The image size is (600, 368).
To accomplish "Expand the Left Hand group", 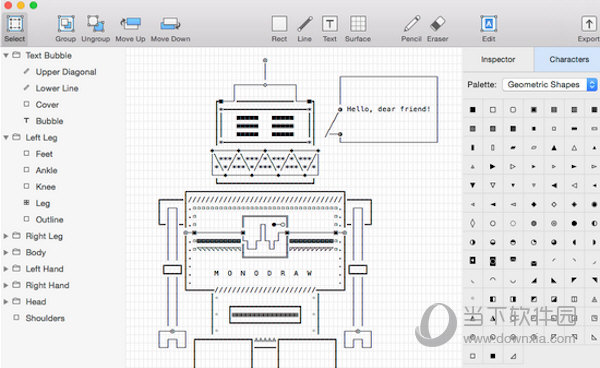I will (x=6, y=269).
